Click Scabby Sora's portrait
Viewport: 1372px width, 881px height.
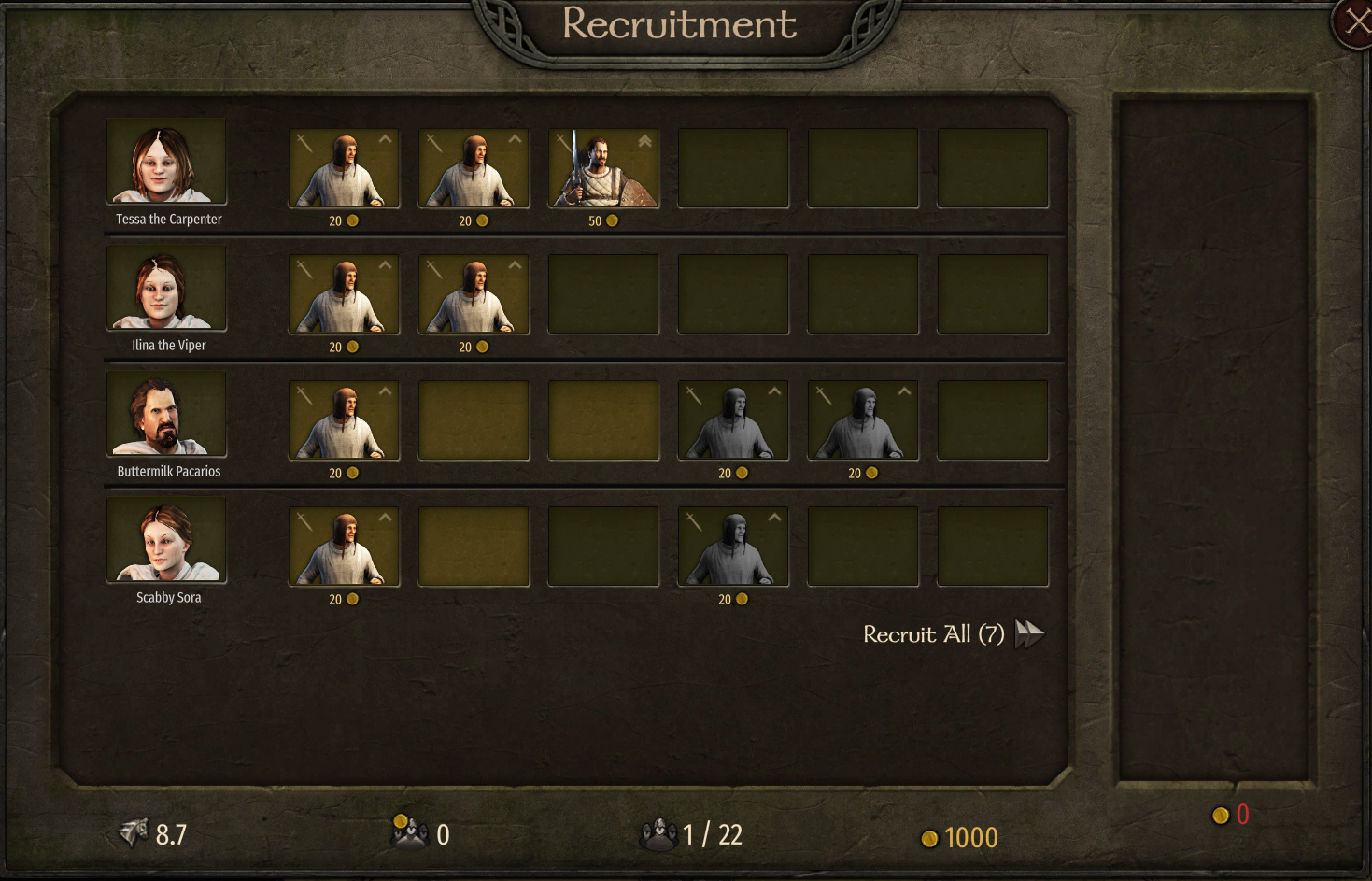[166, 538]
